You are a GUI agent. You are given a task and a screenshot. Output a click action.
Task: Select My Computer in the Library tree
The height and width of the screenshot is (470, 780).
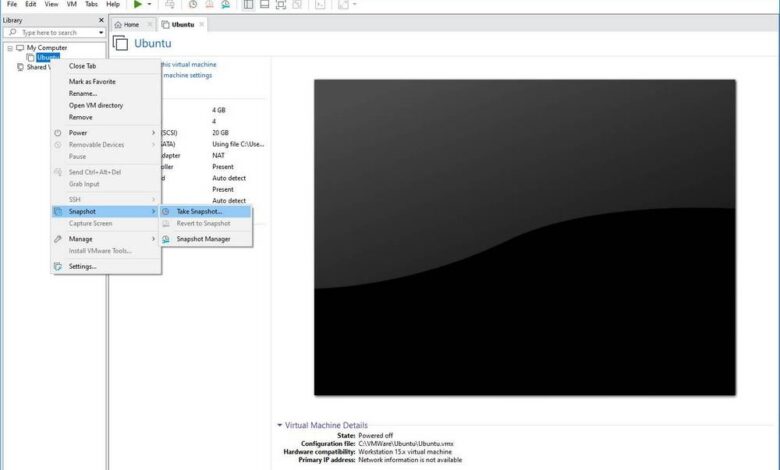coord(47,48)
